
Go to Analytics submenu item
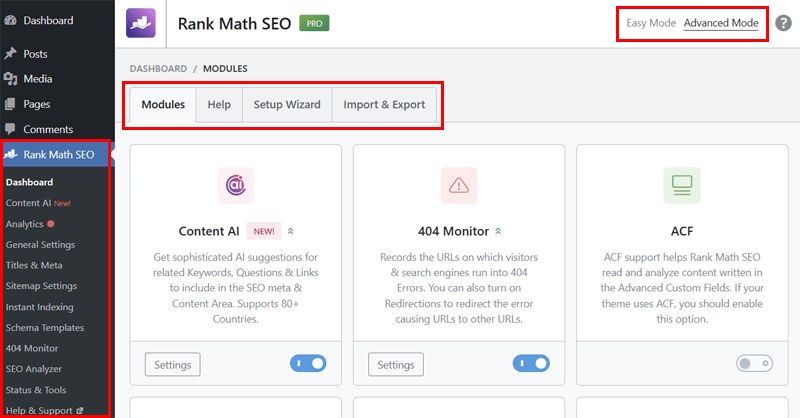[x=24, y=224]
